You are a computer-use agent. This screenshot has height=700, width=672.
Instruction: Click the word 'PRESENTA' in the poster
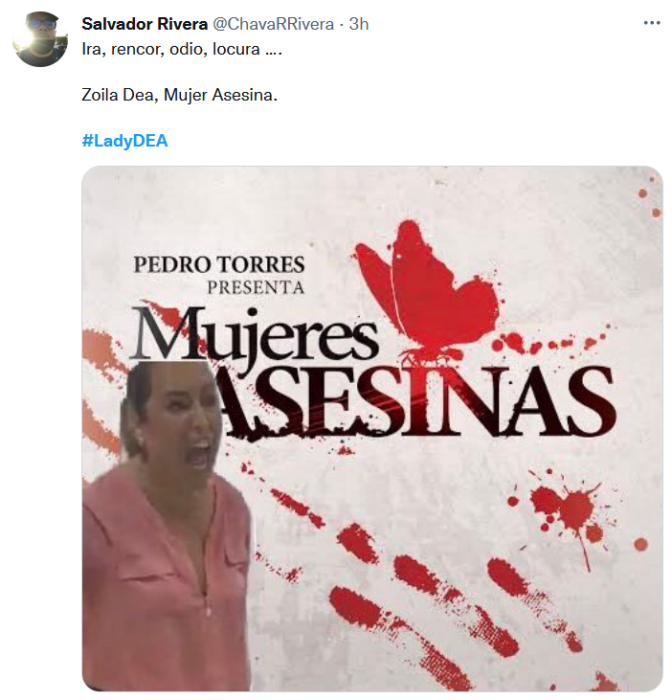pyautogui.click(x=256, y=288)
